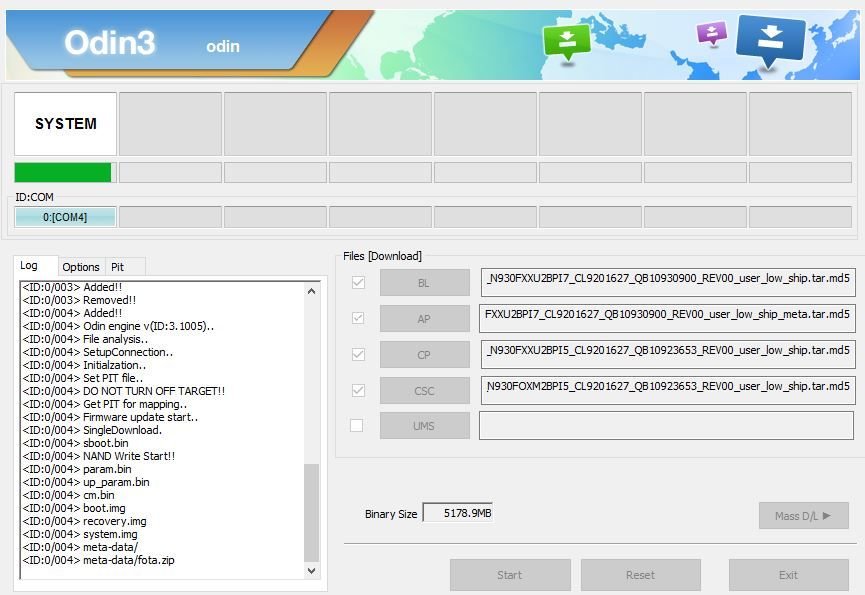The image size is (865, 595).
Task: Click the 'Binary Size' label
Action: [x=391, y=514]
